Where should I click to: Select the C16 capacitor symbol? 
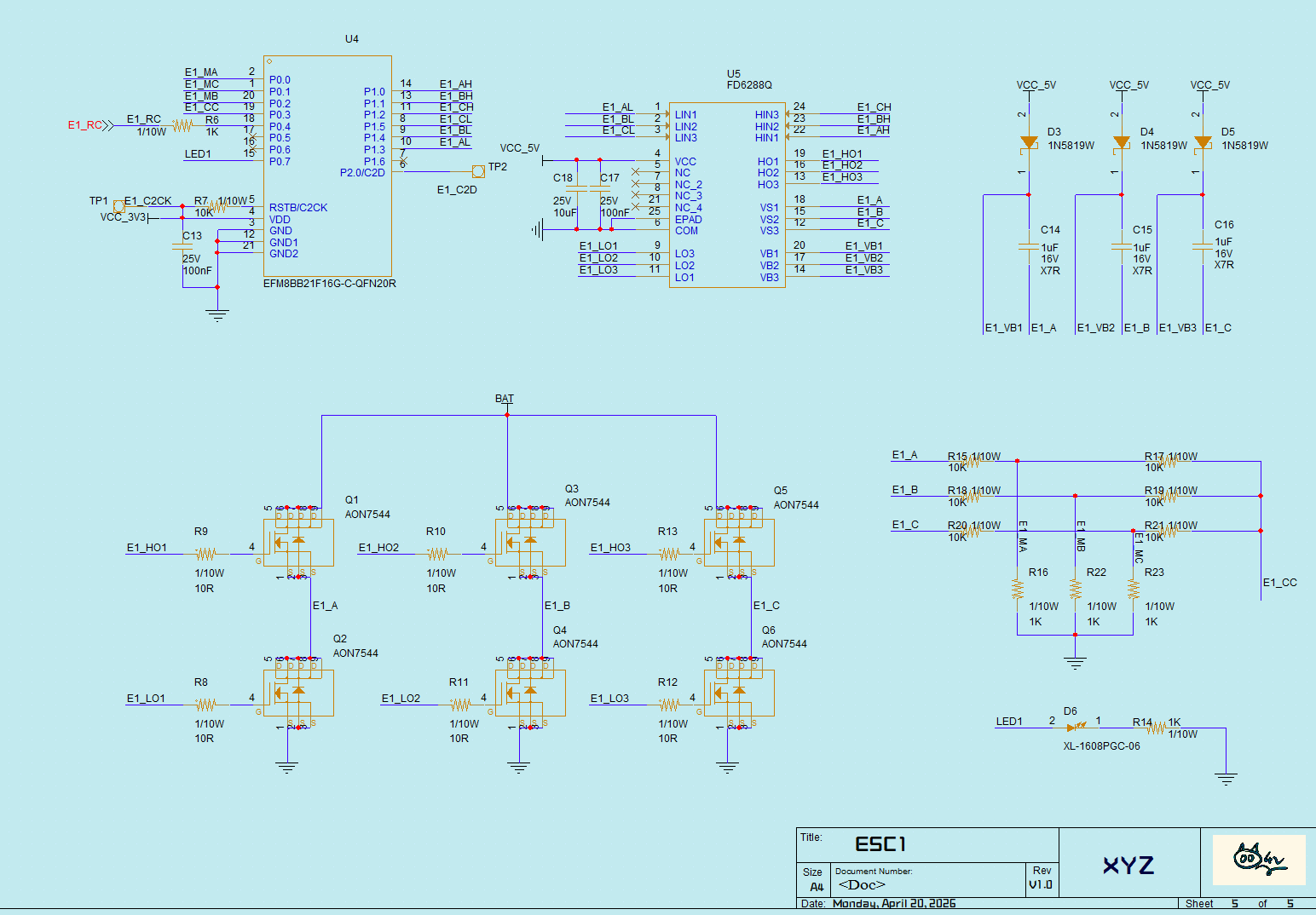coord(1203,245)
